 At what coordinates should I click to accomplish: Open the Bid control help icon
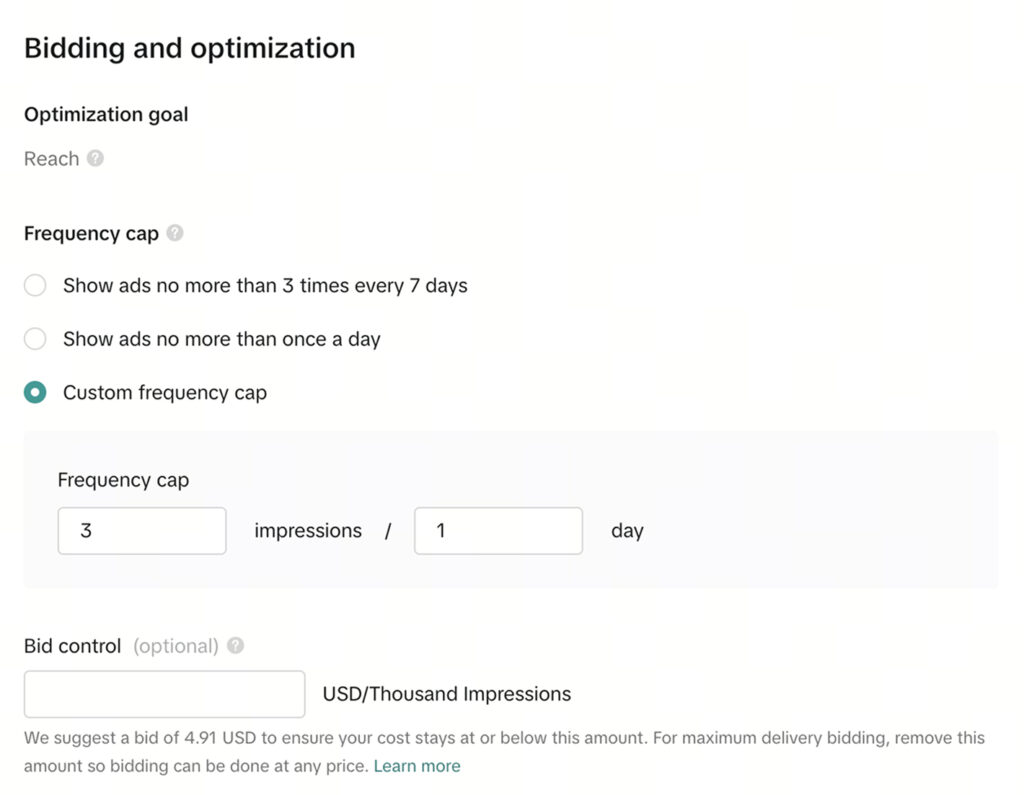(235, 646)
